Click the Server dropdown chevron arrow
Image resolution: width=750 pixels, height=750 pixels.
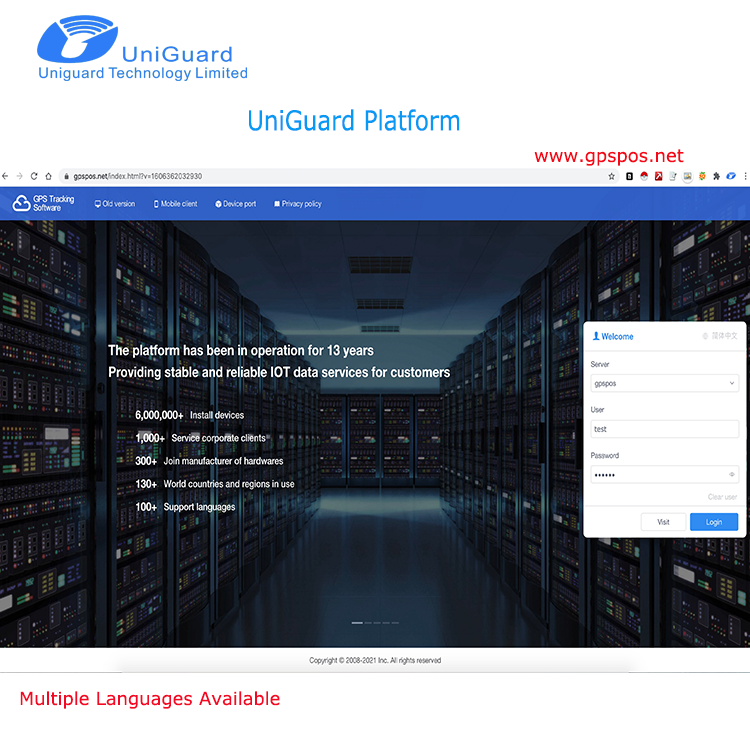(731, 383)
